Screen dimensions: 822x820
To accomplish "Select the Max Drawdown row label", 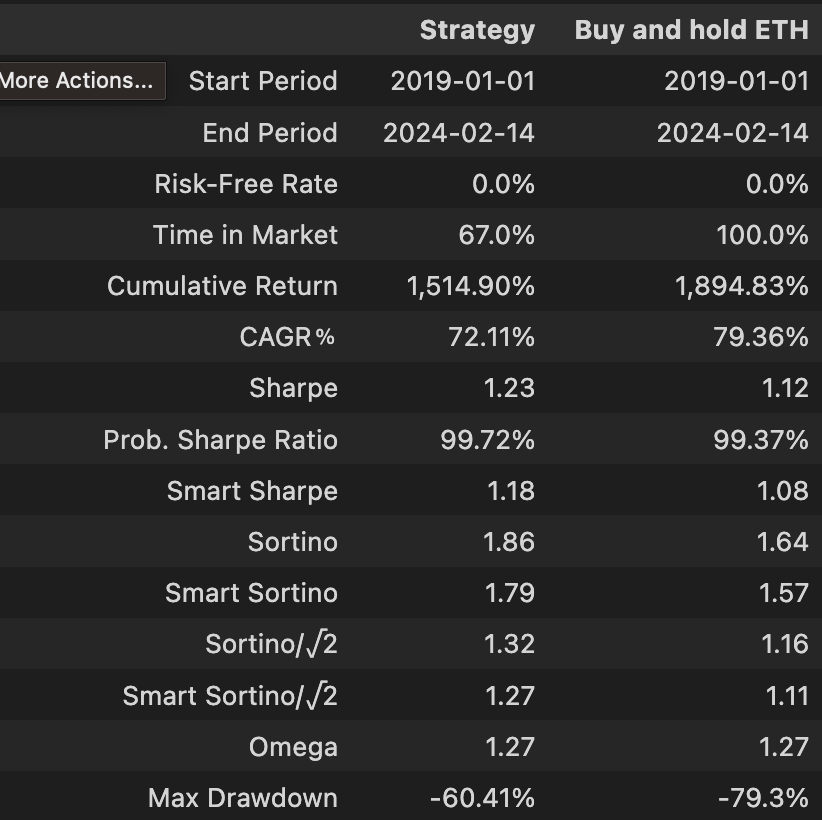I will 242,798.
